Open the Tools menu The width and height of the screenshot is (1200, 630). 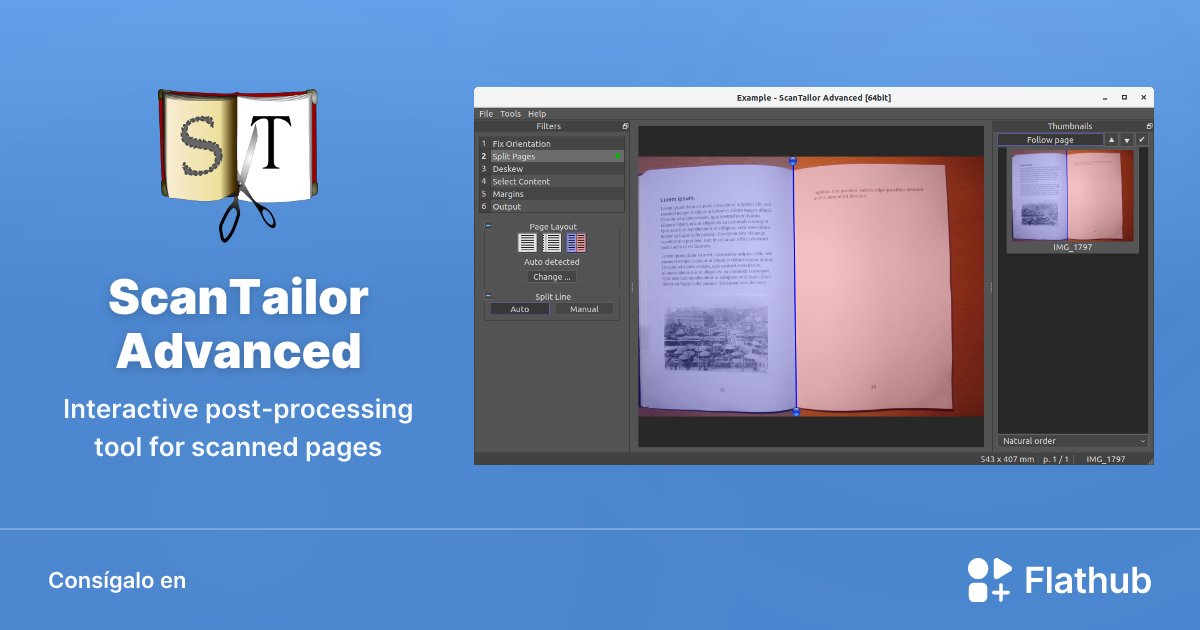tap(510, 113)
